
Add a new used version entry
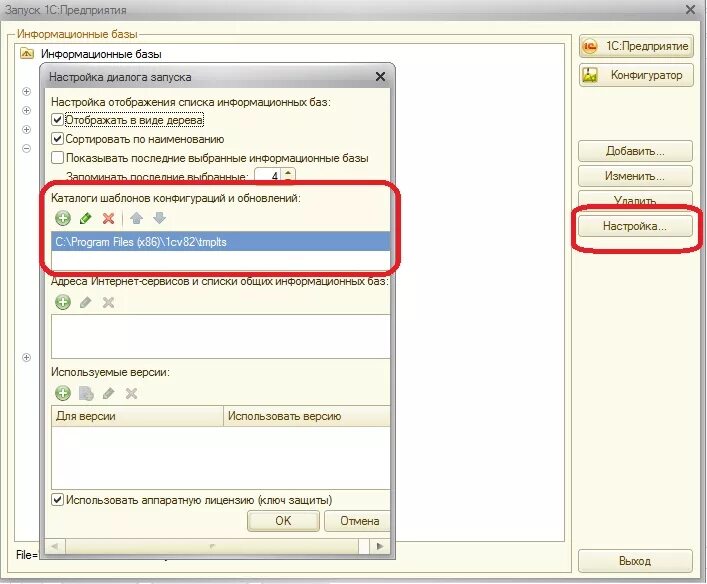tap(63, 393)
